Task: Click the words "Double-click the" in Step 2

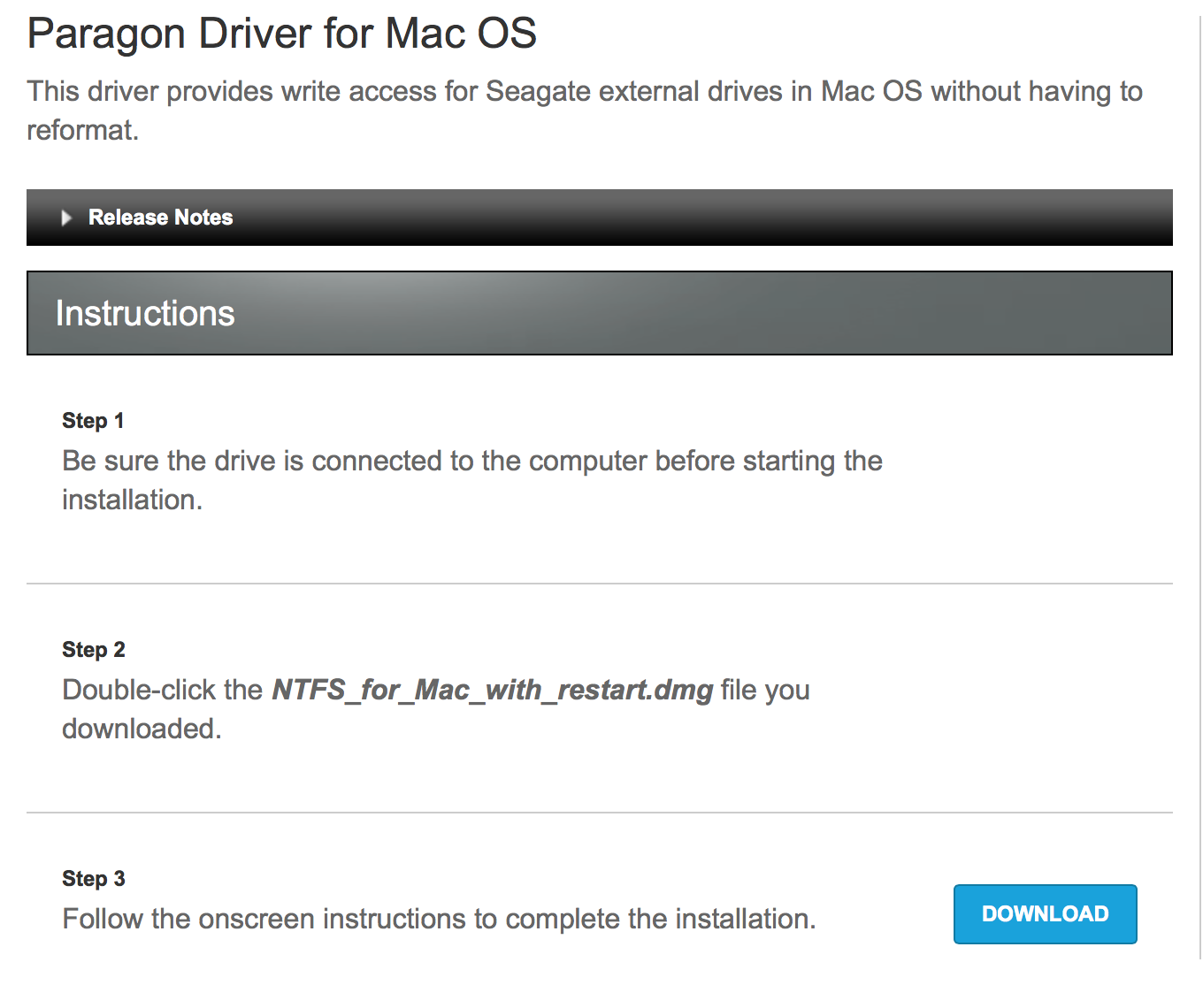Action: tap(162, 690)
